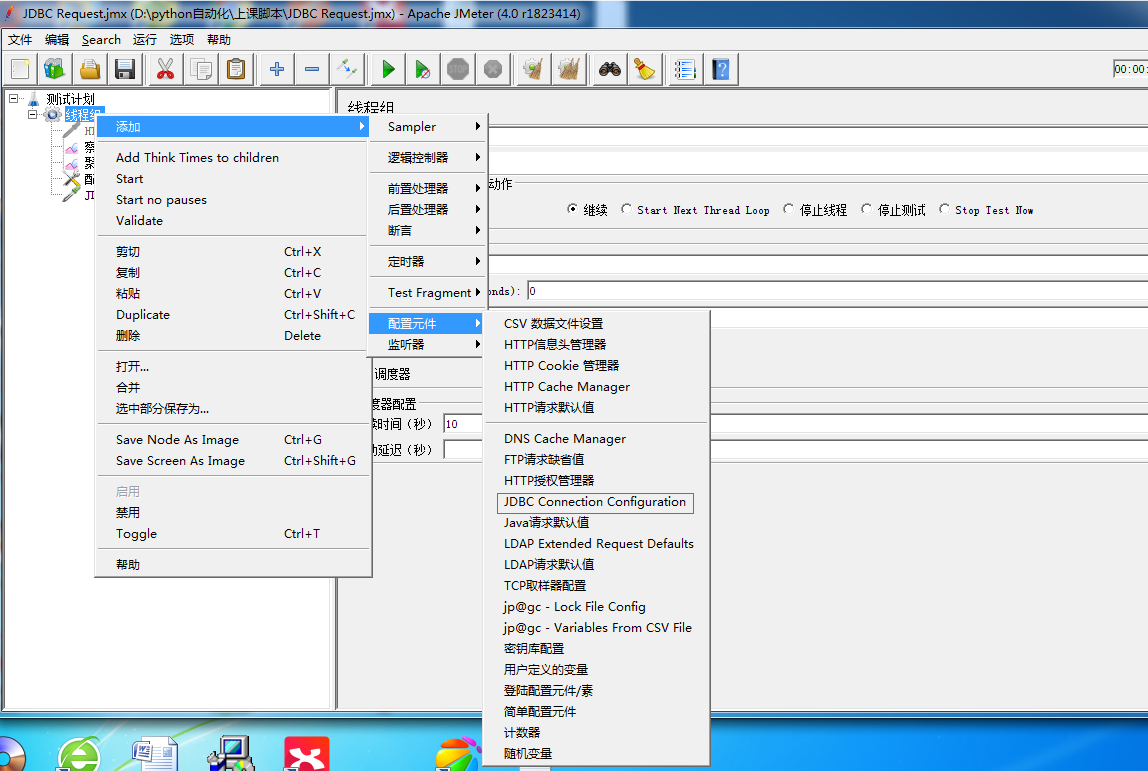This screenshot has width=1148, height=771.
Task: Click the New test plan icon
Action: tap(20, 70)
